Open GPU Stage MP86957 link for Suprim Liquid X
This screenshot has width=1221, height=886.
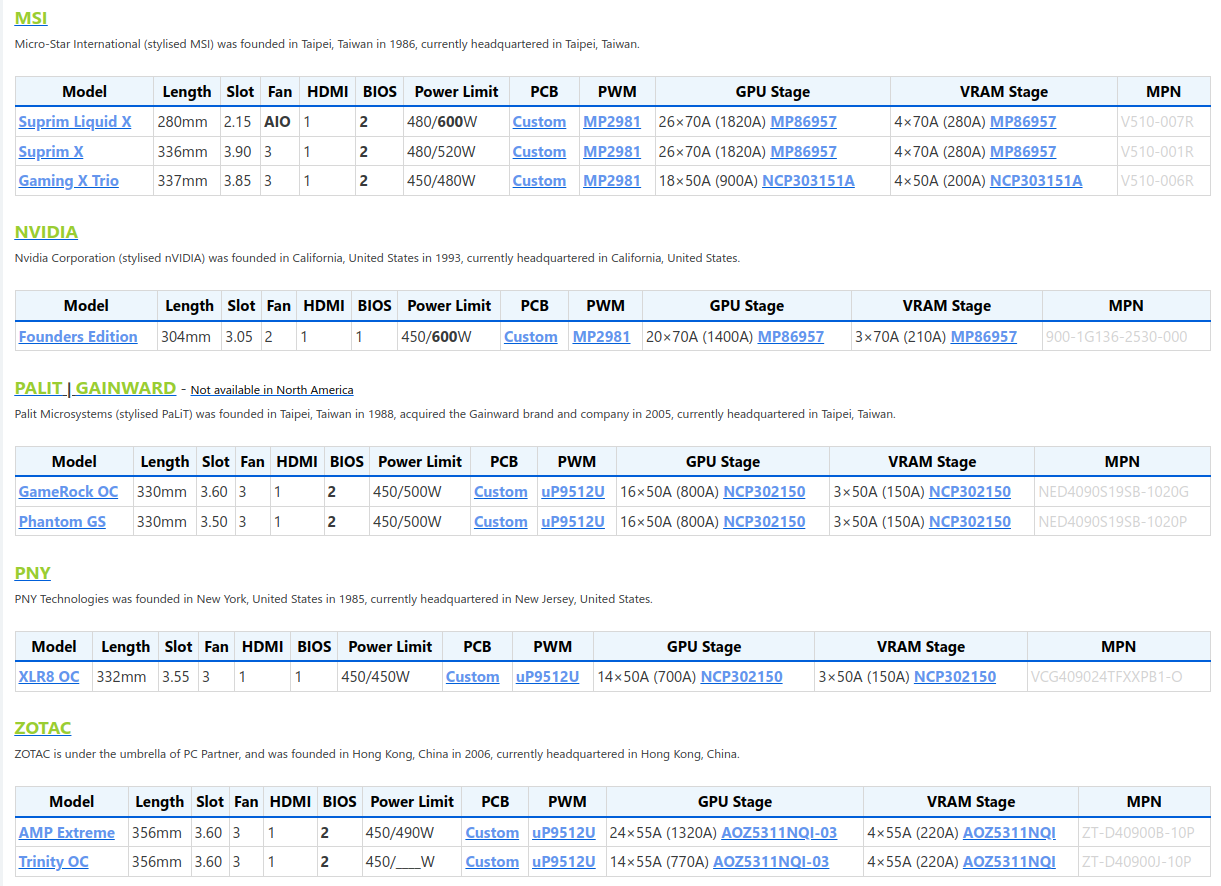click(x=804, y=122)
